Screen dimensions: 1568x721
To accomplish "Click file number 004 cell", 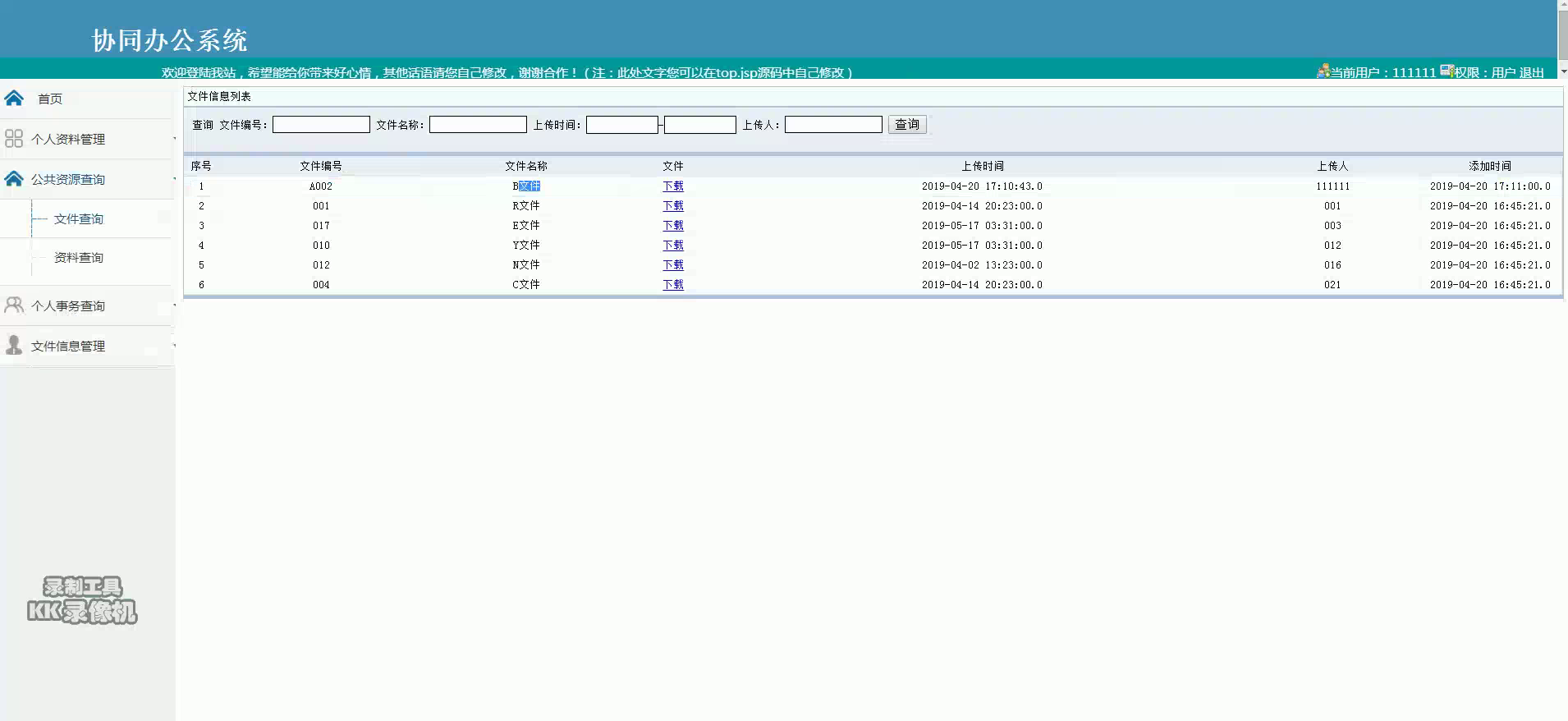I will [x=321, y=285].
